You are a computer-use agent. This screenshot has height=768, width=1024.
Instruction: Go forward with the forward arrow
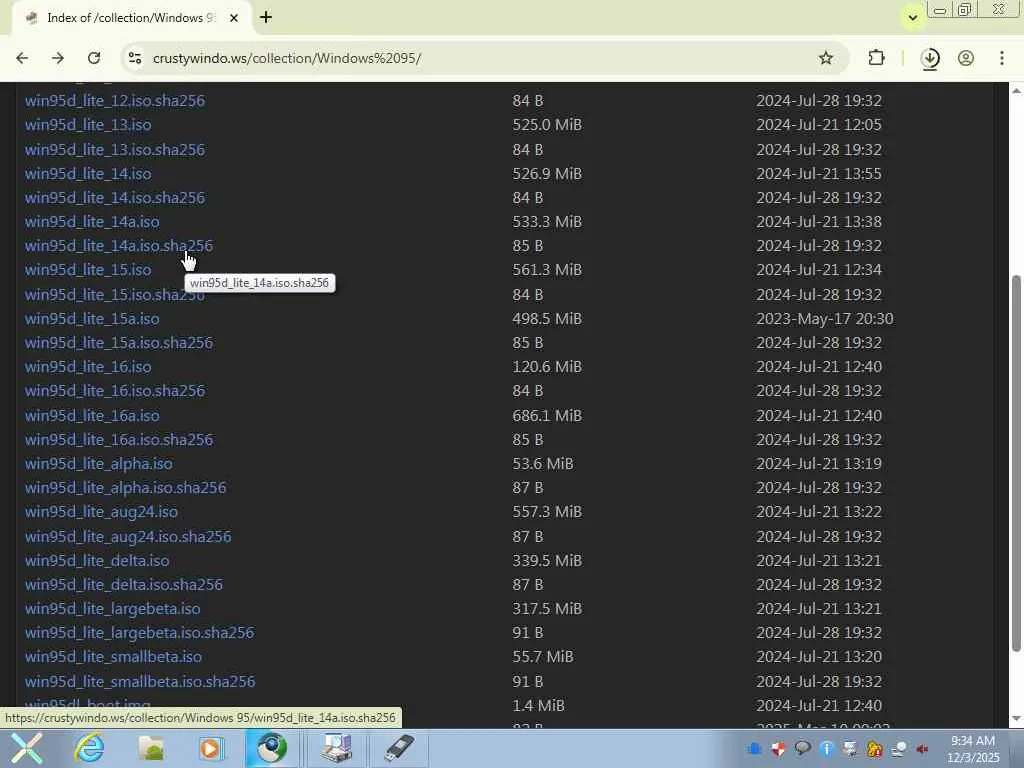(58, 58)
